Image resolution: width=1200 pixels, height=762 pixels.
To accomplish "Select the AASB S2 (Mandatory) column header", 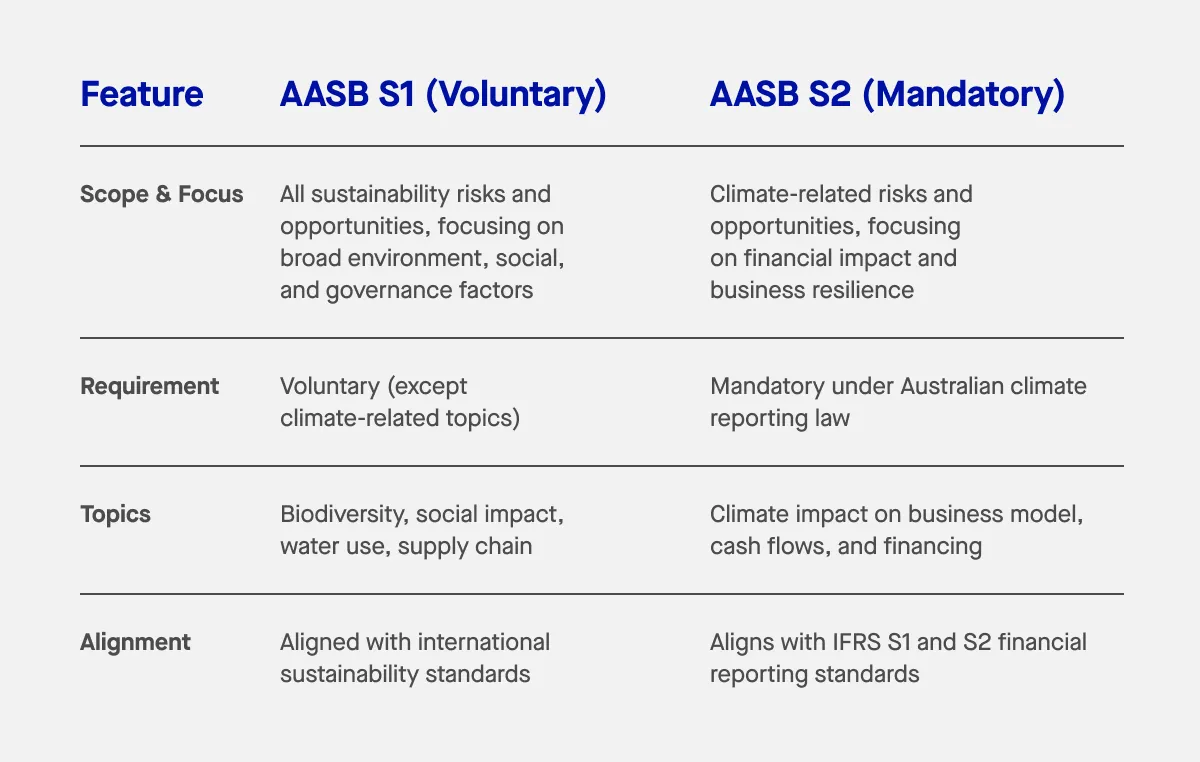I will 887,94.
